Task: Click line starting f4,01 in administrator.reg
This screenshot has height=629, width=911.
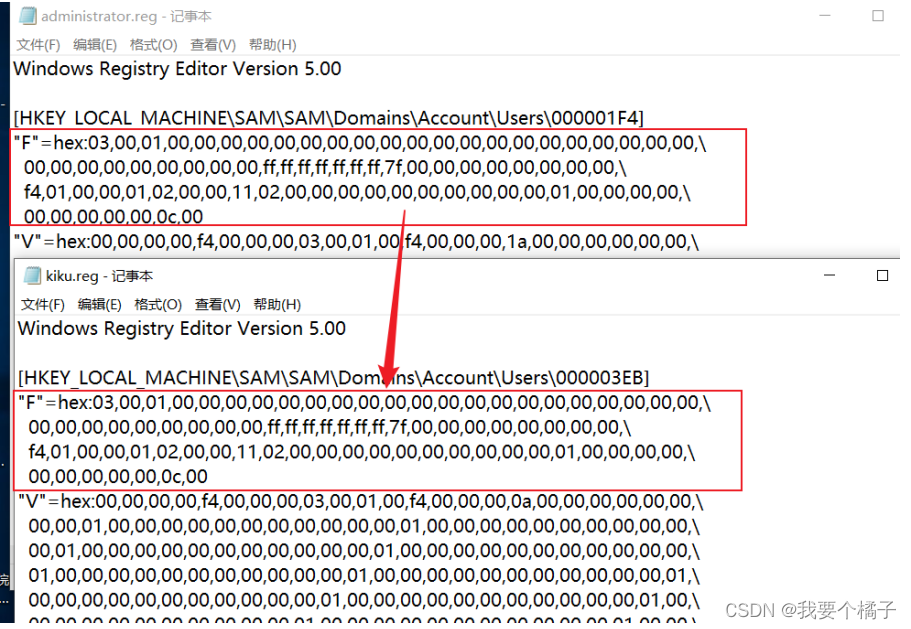Action: coord(357,192)
